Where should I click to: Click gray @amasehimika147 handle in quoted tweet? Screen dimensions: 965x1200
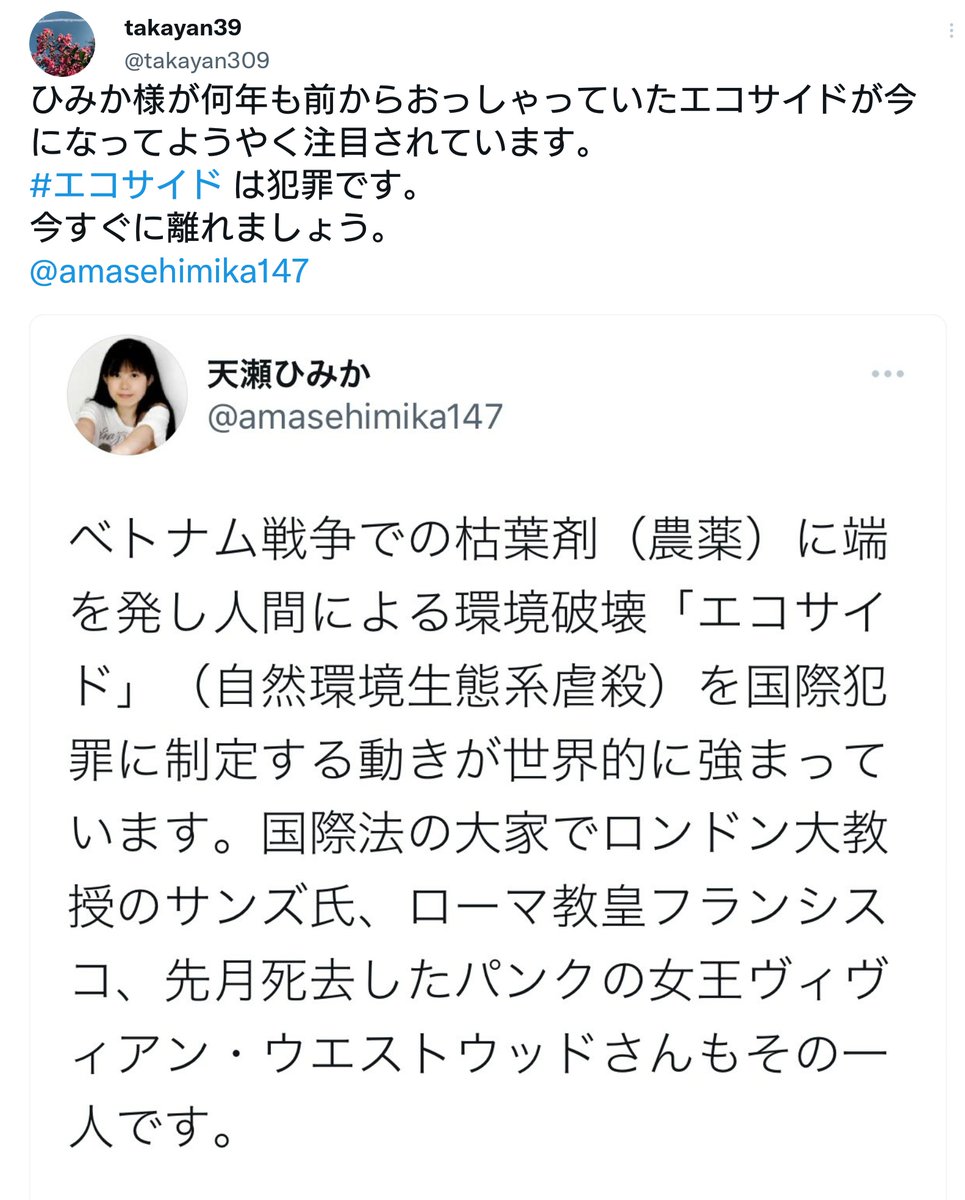(354, 417)
